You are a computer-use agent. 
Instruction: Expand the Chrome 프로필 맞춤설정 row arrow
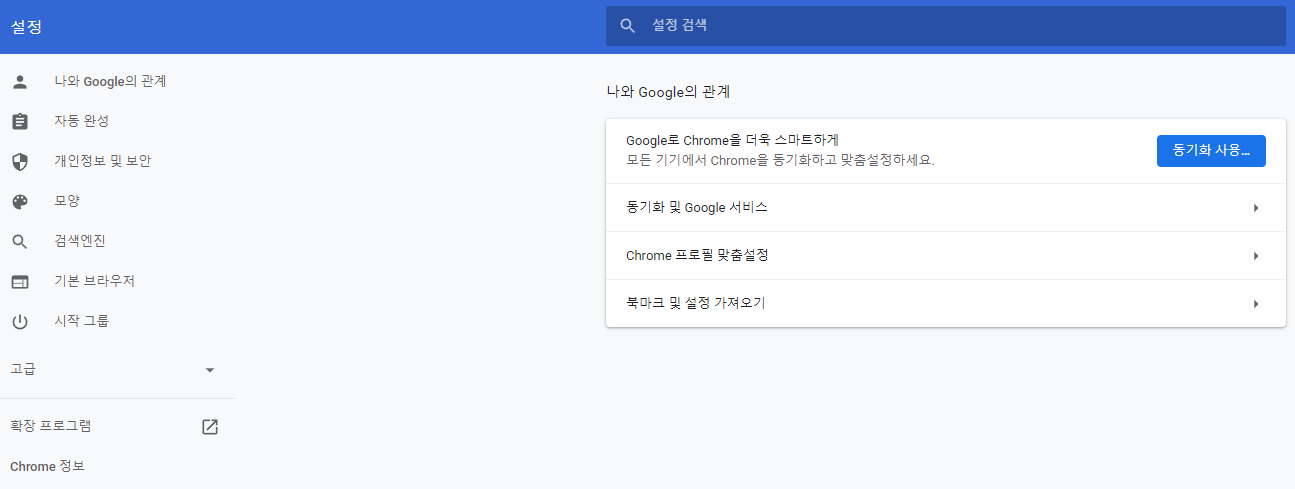point(1256,256)
